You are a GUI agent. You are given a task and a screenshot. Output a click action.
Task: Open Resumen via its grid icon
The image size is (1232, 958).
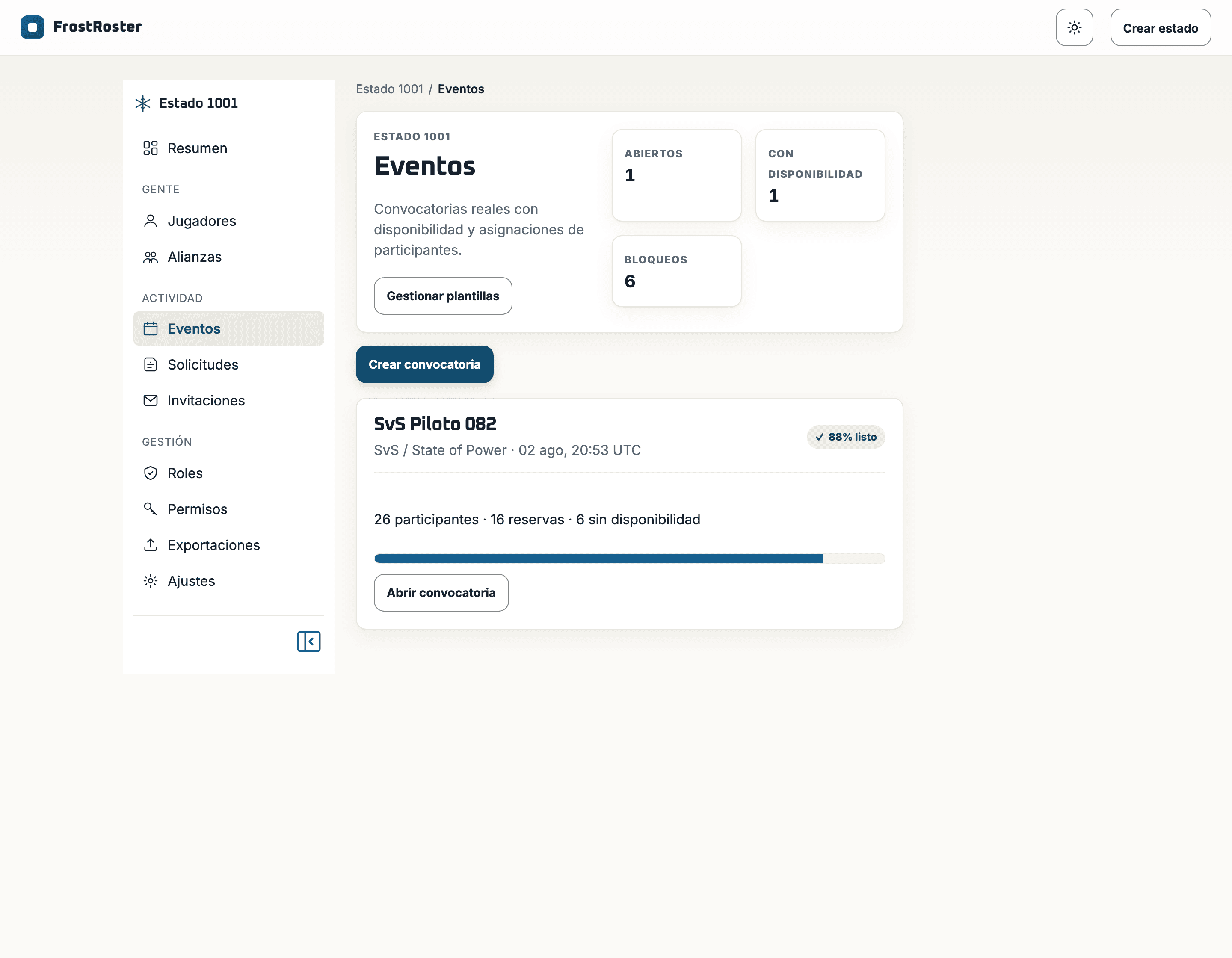tap(150, 148)
